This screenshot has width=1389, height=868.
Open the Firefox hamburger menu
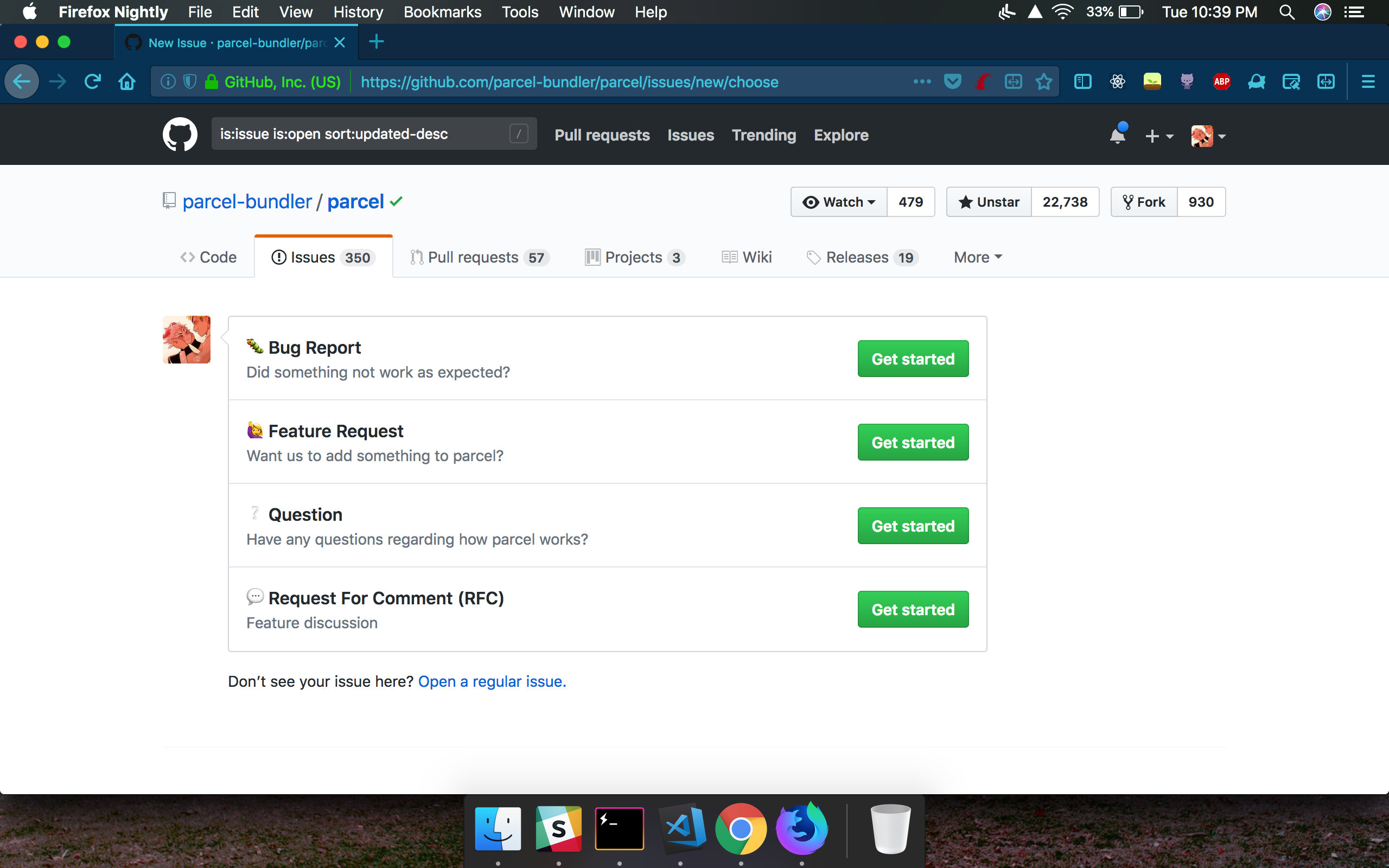(x=1368, y=81)
